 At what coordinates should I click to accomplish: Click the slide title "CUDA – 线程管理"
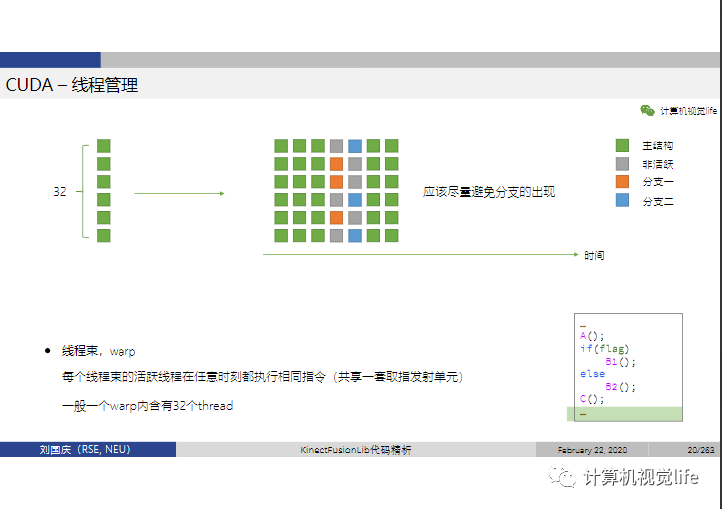(x=72, y=85)
